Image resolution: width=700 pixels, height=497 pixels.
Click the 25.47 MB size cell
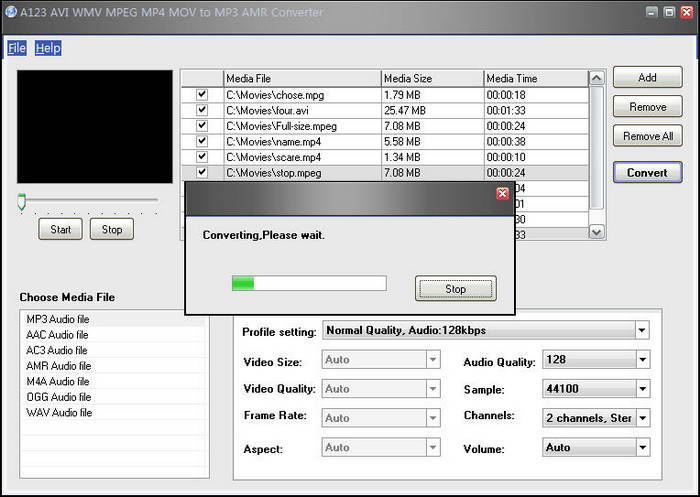(x=433, y=110)
